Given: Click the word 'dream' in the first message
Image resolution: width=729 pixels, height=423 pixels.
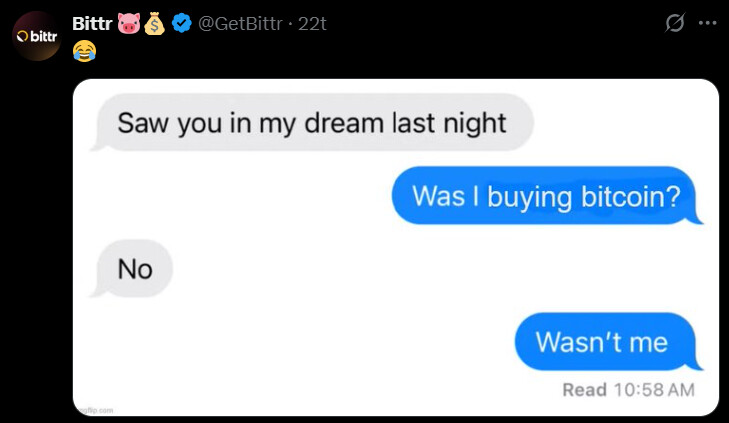Looking at the screenshot, I should (344, 123).
